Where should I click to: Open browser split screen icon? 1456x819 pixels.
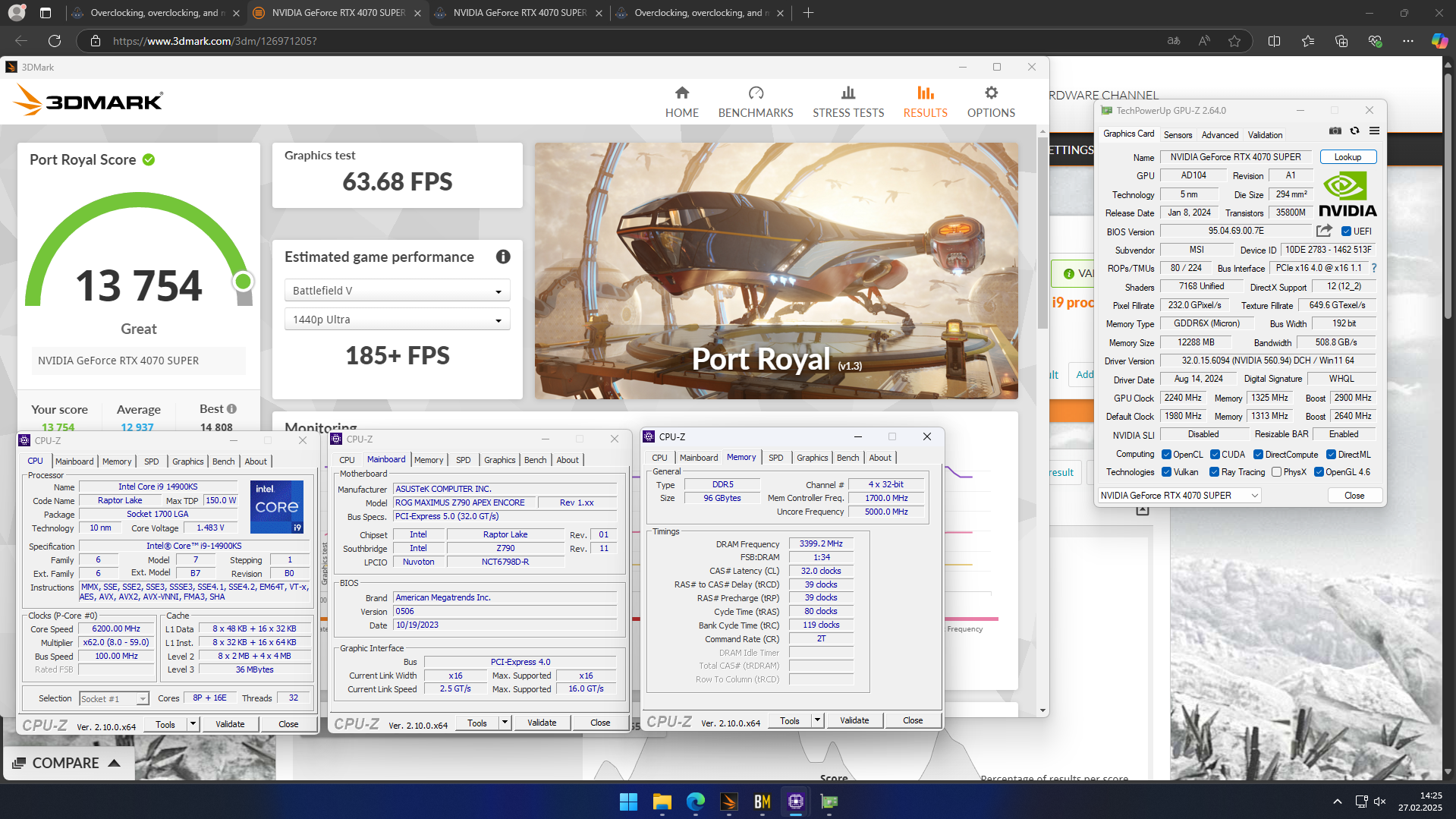pos(1274,41)
